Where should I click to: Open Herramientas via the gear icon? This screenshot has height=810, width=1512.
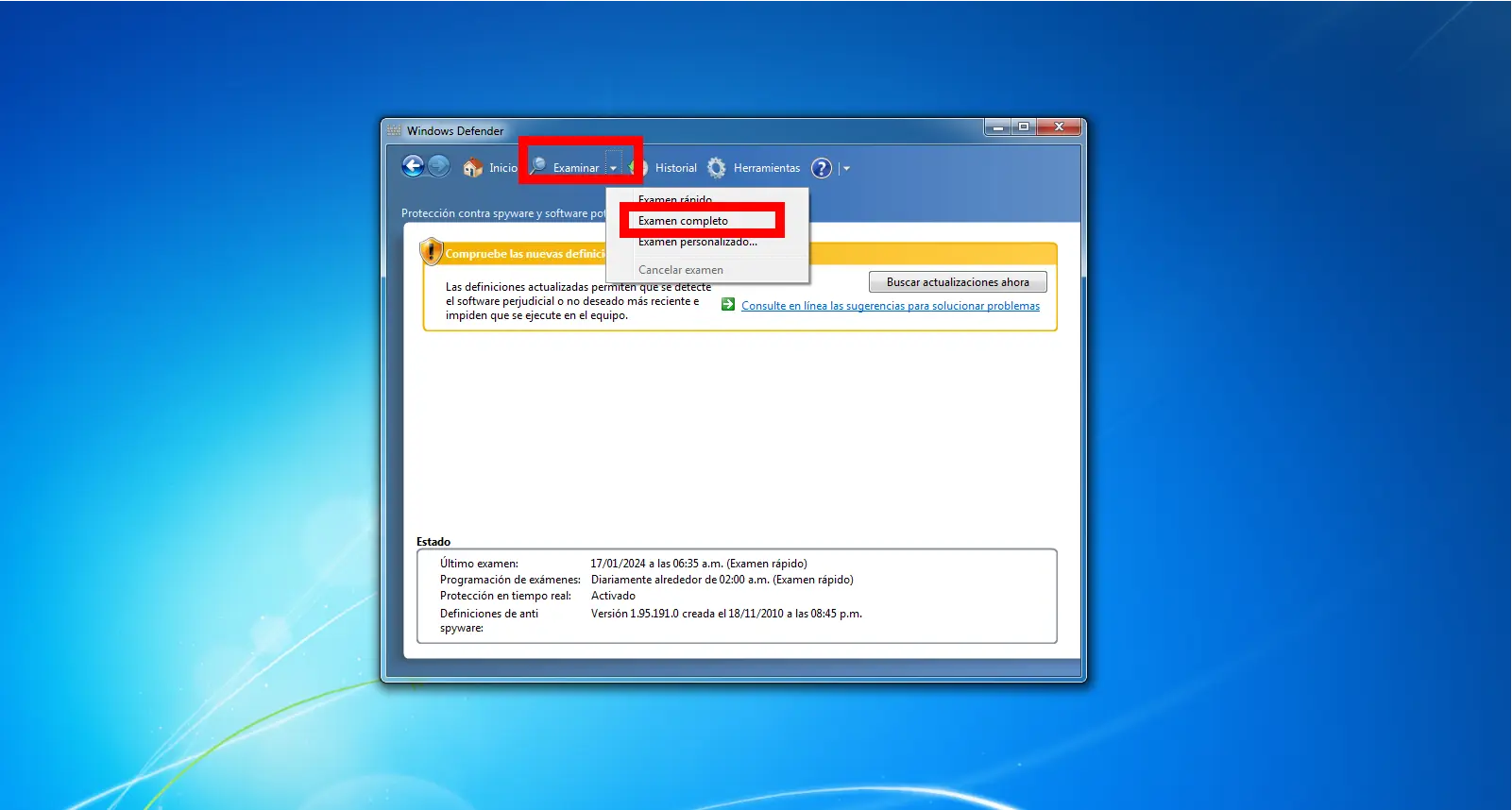click(x=717, y=168)
